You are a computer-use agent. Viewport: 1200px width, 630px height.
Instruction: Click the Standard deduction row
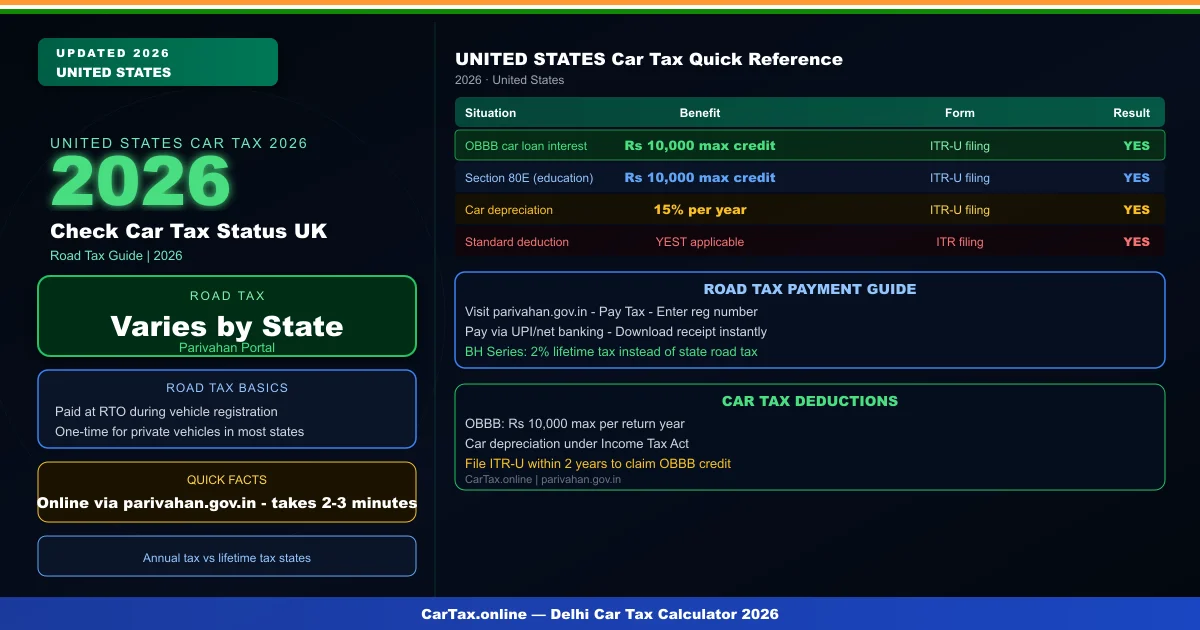700,242
